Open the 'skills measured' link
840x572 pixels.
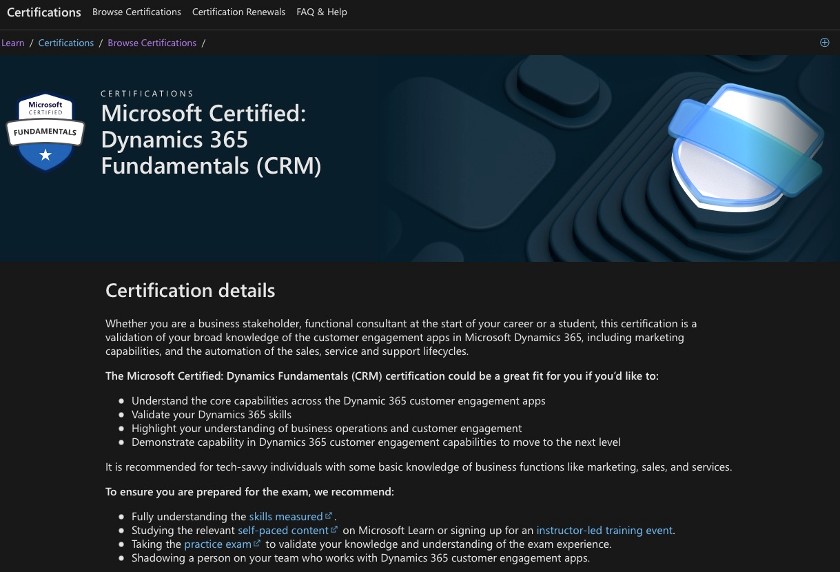[286, 516]
